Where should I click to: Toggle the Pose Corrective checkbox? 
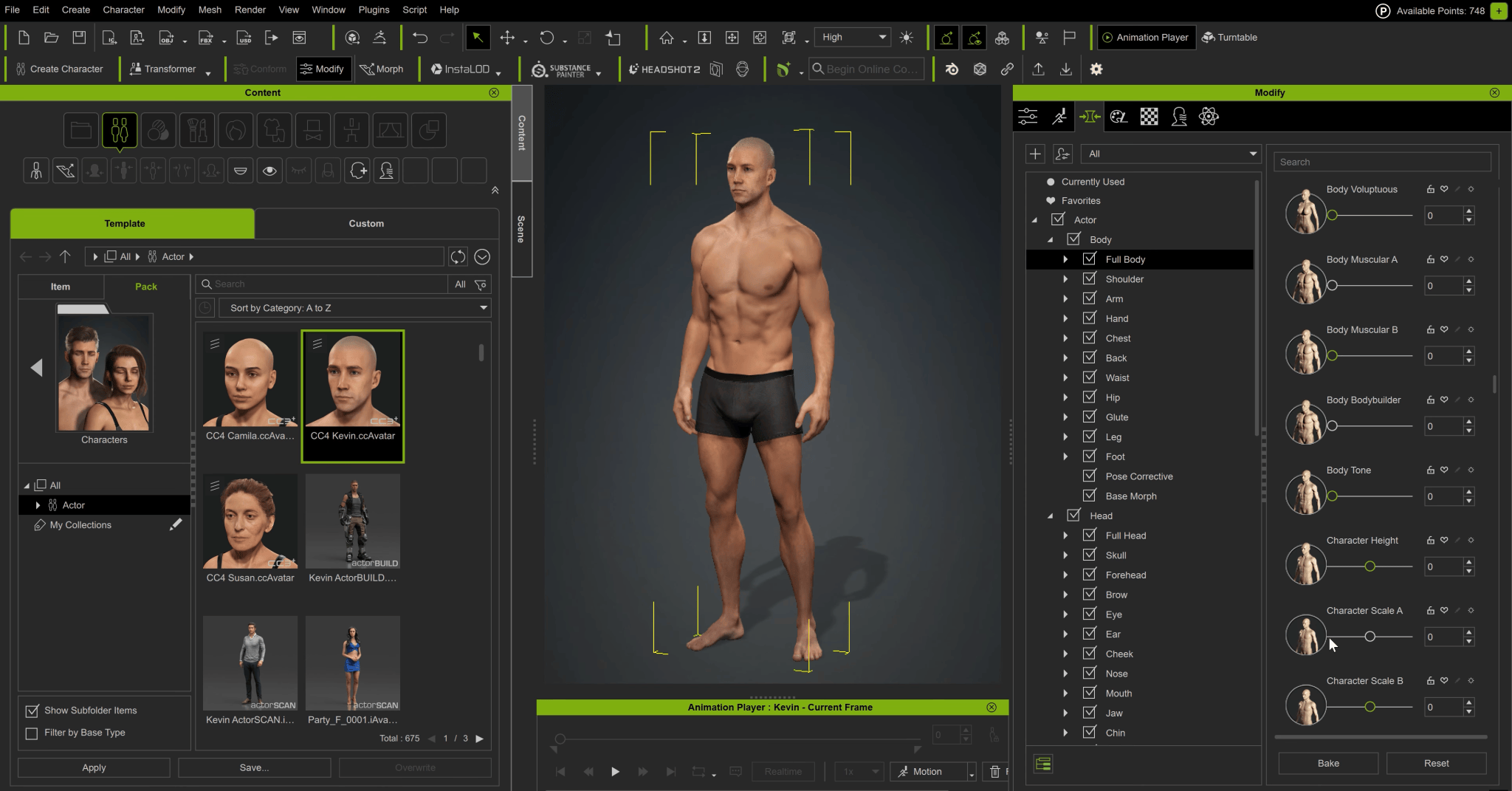1089,476
